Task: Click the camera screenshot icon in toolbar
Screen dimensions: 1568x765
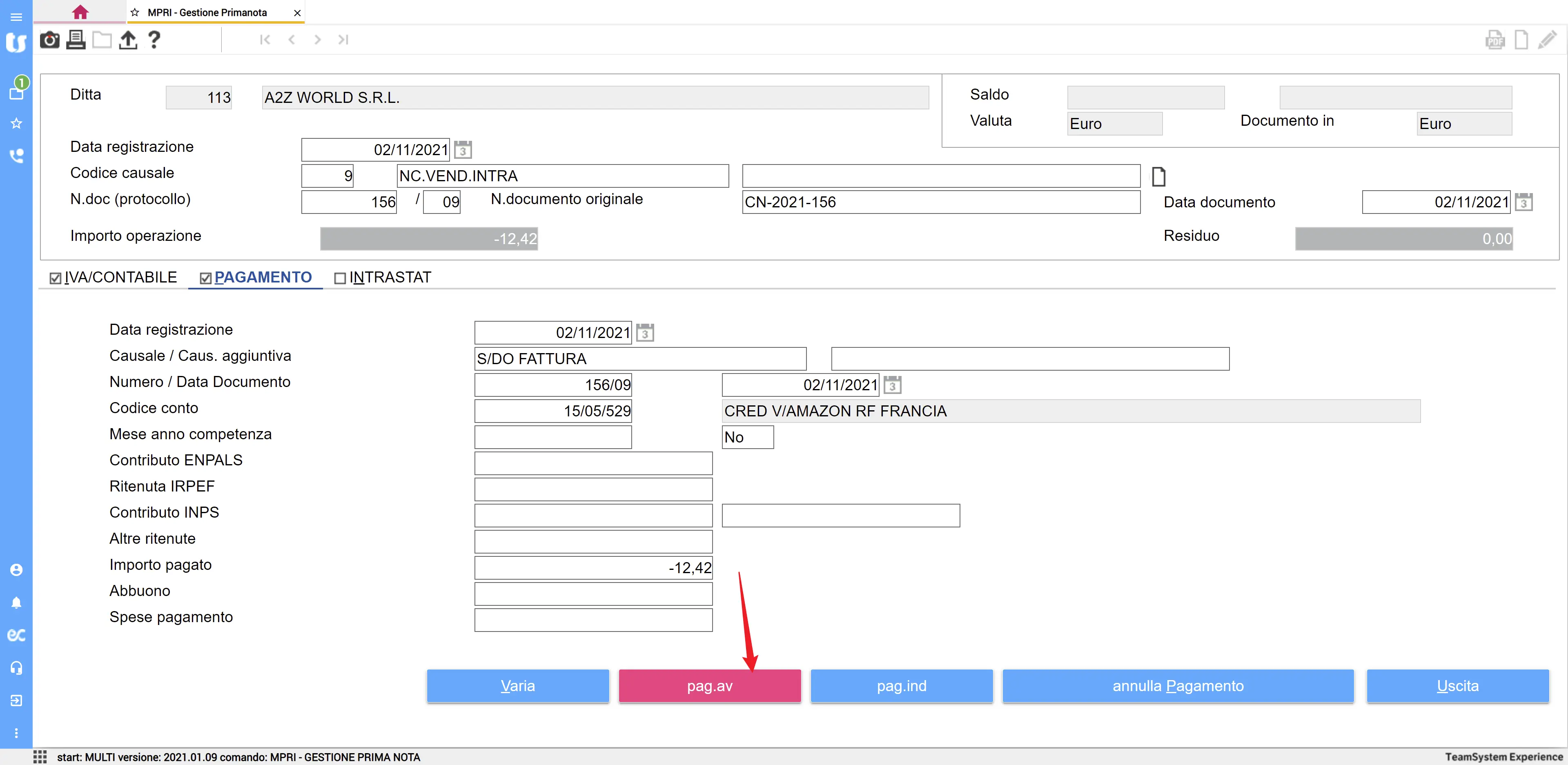Action: coord(49,40)
